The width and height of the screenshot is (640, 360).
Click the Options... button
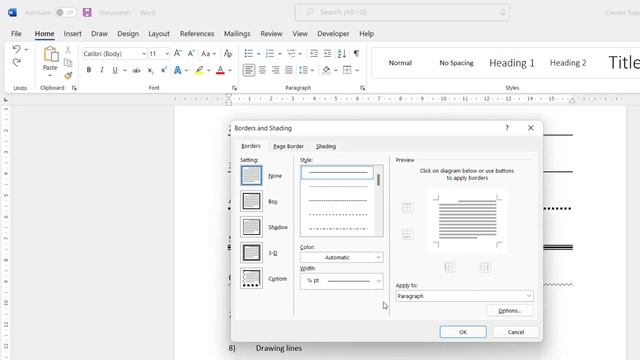(510, 311)
